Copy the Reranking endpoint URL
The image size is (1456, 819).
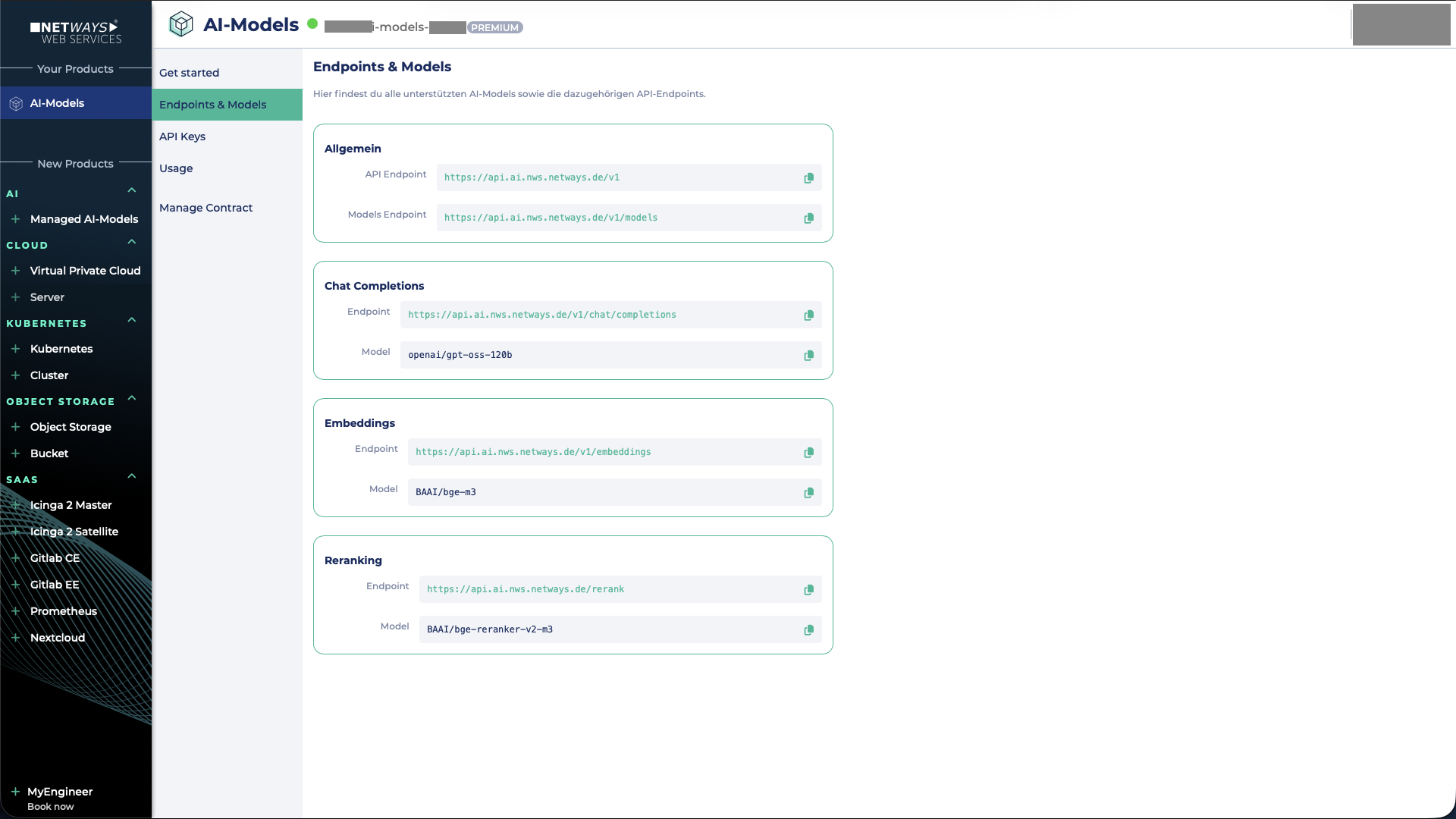point(808,589)
